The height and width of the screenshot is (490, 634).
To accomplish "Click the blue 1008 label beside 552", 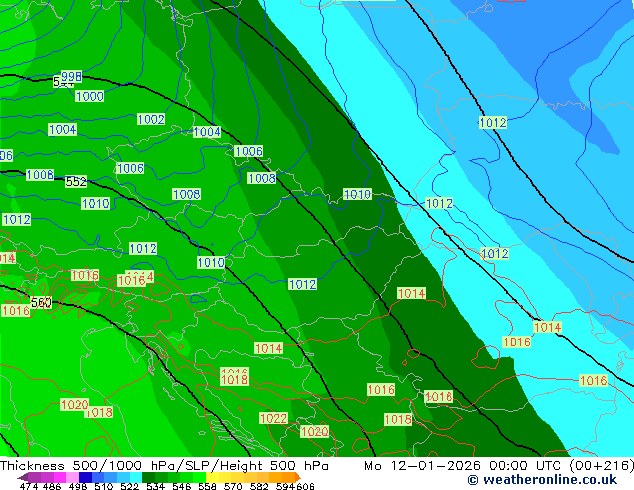I will 40,175.
